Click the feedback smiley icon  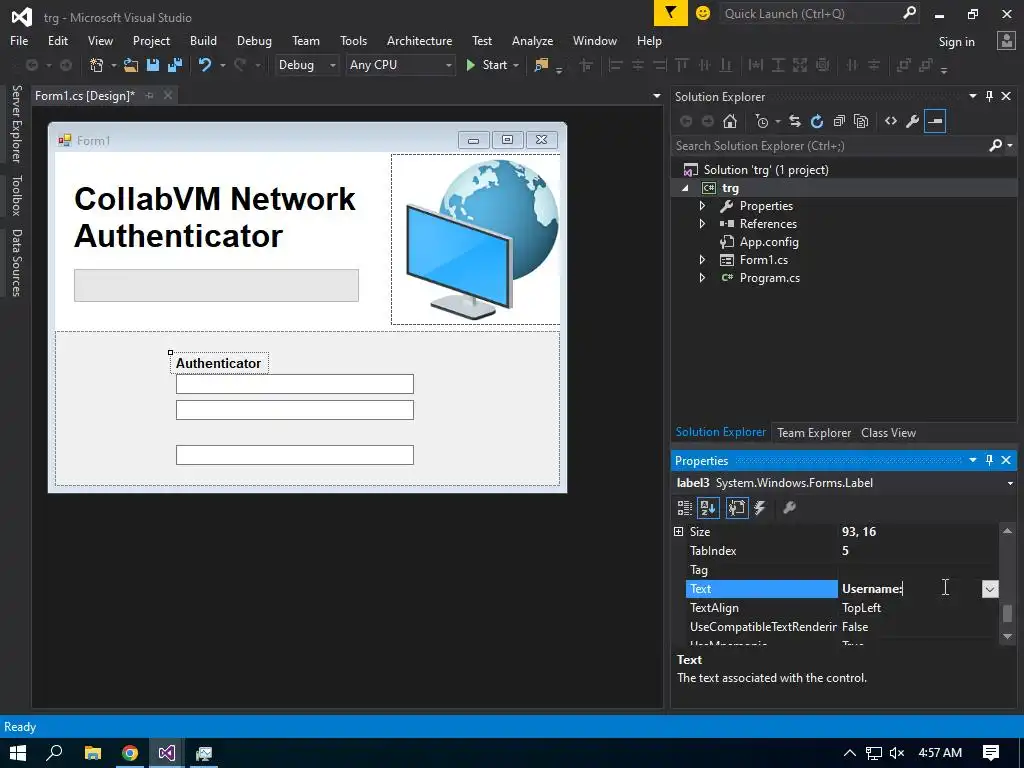pyautogui.click(x=703, y=13)
